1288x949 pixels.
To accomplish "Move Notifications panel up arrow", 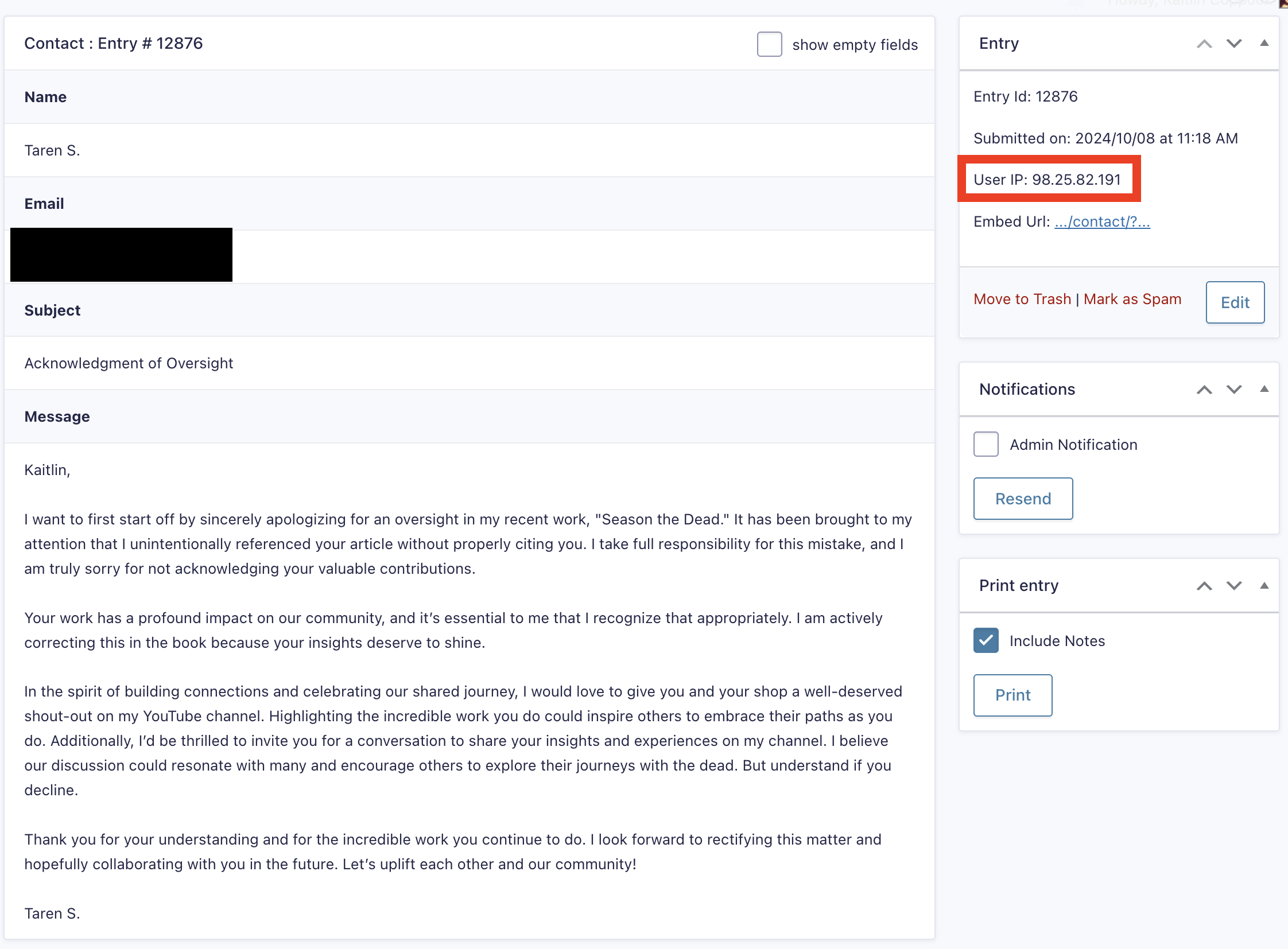I will 1204,390.
